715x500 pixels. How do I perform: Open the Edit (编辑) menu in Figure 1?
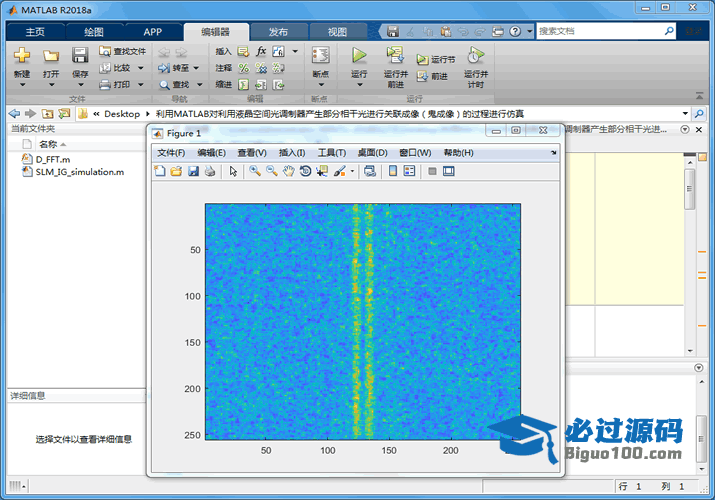coord(211,153)
